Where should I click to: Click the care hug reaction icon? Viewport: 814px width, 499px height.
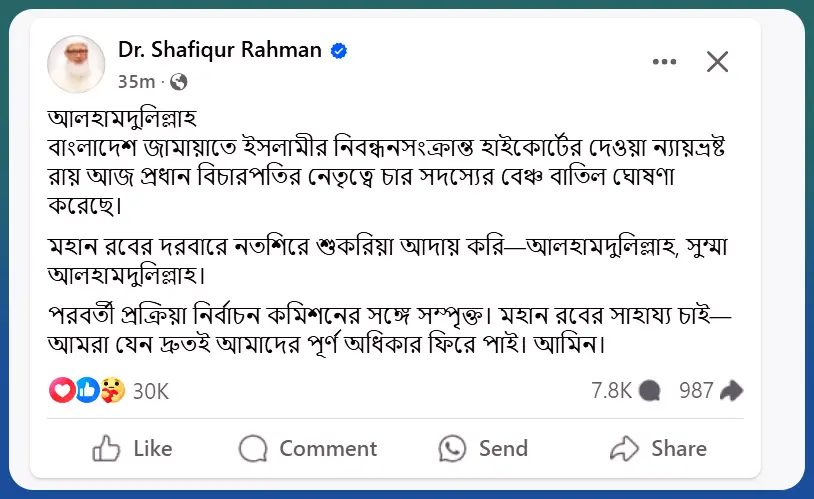tap(112, 390)
